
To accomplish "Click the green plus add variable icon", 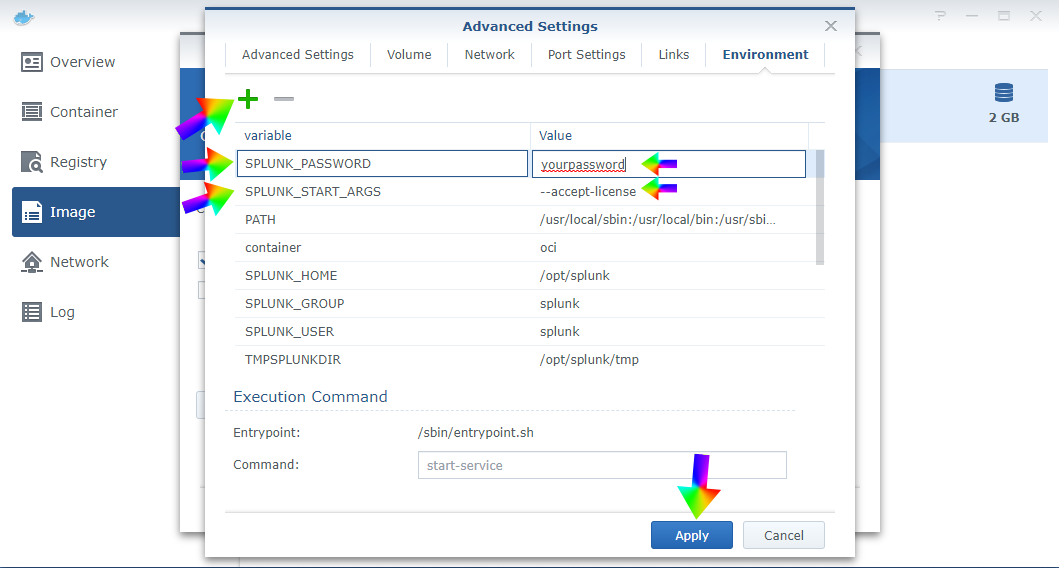I will pos(248,99).
